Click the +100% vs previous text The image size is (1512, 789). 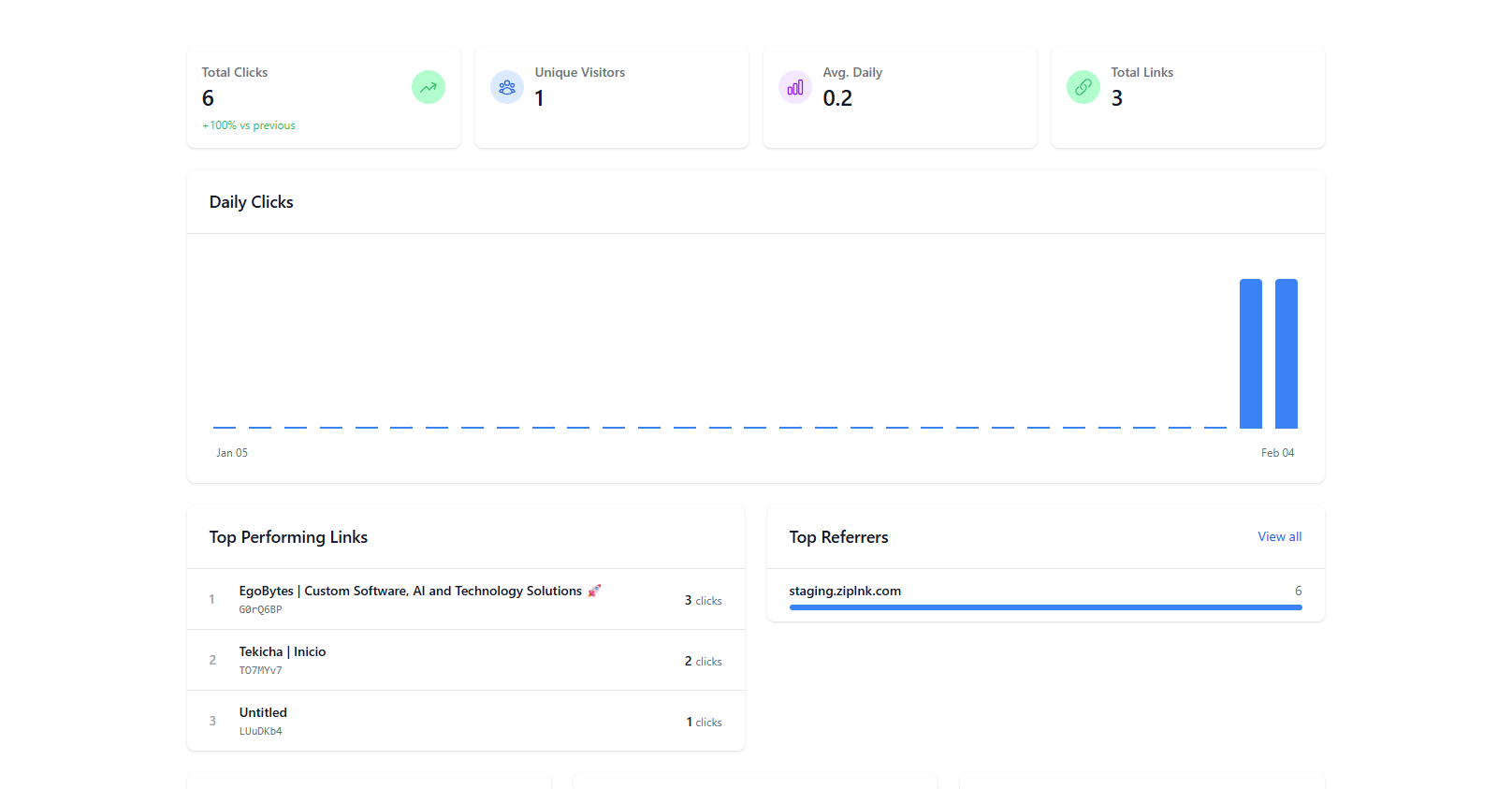249,125
